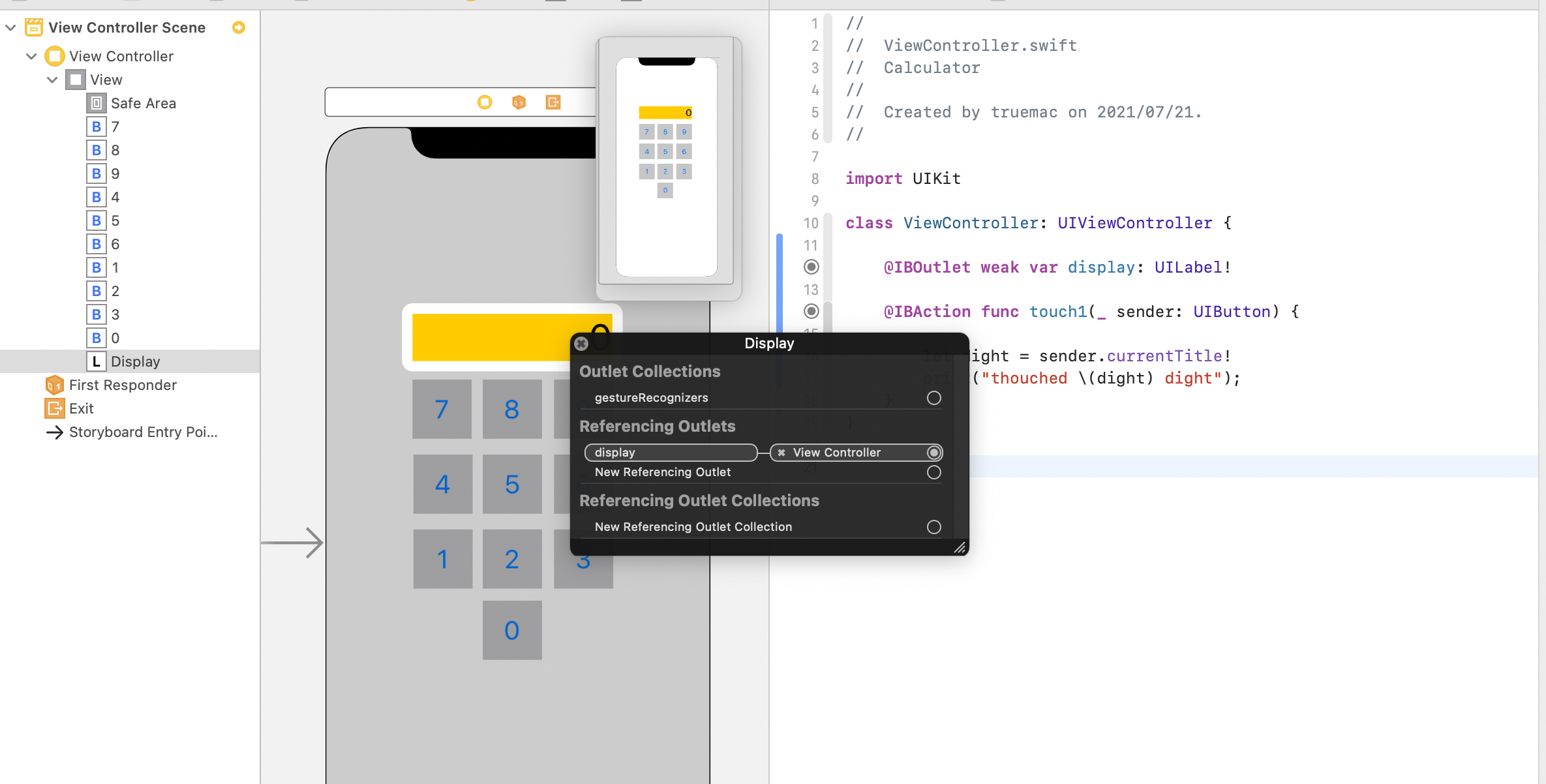Click the touch1 IBAction connection circle in gutter
Viewport: 1546px width, 784px height.
pos(811,311)
